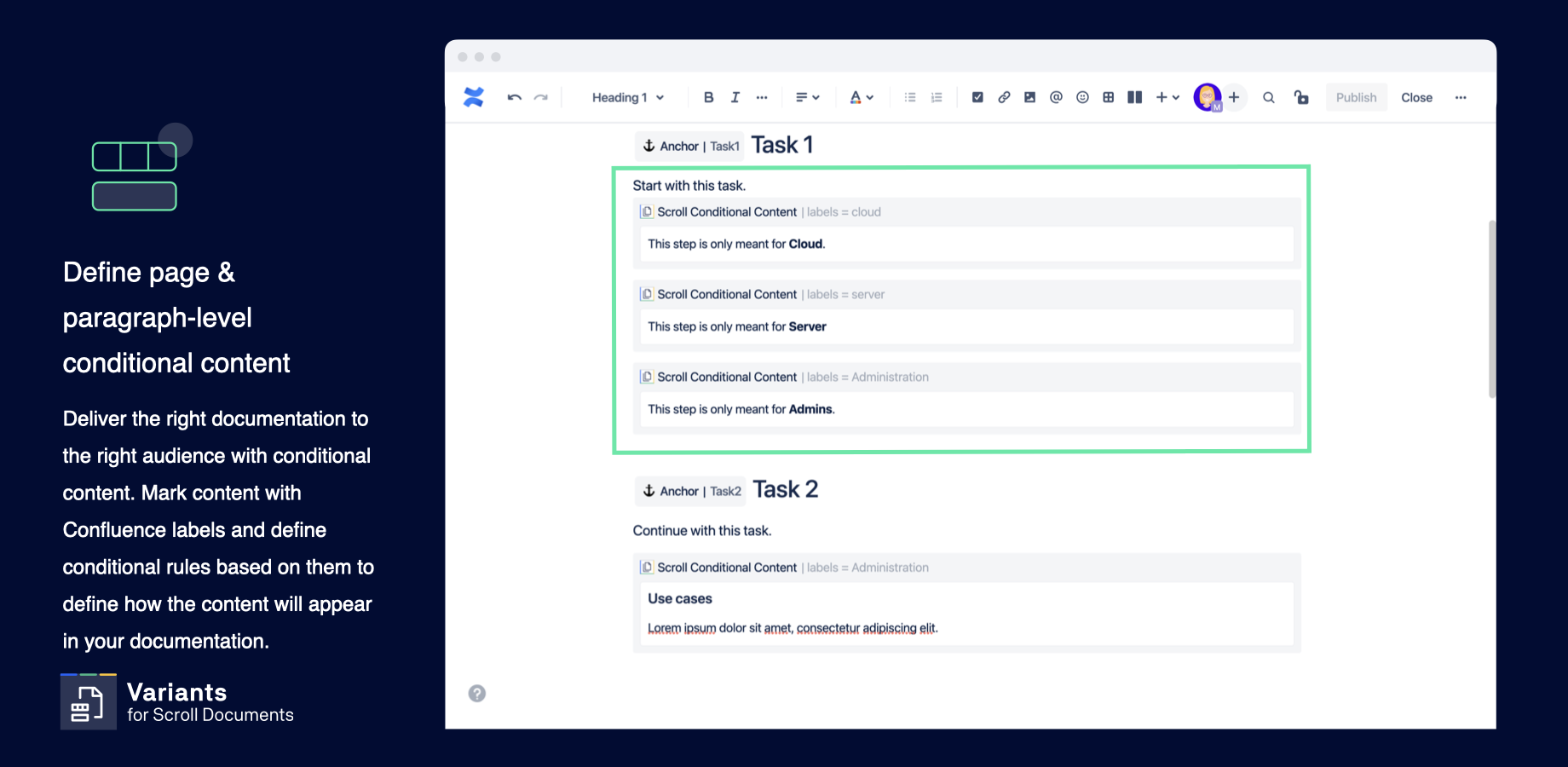Open find and replace search
The image size is (1568, 767).
tap(1269, 97)
